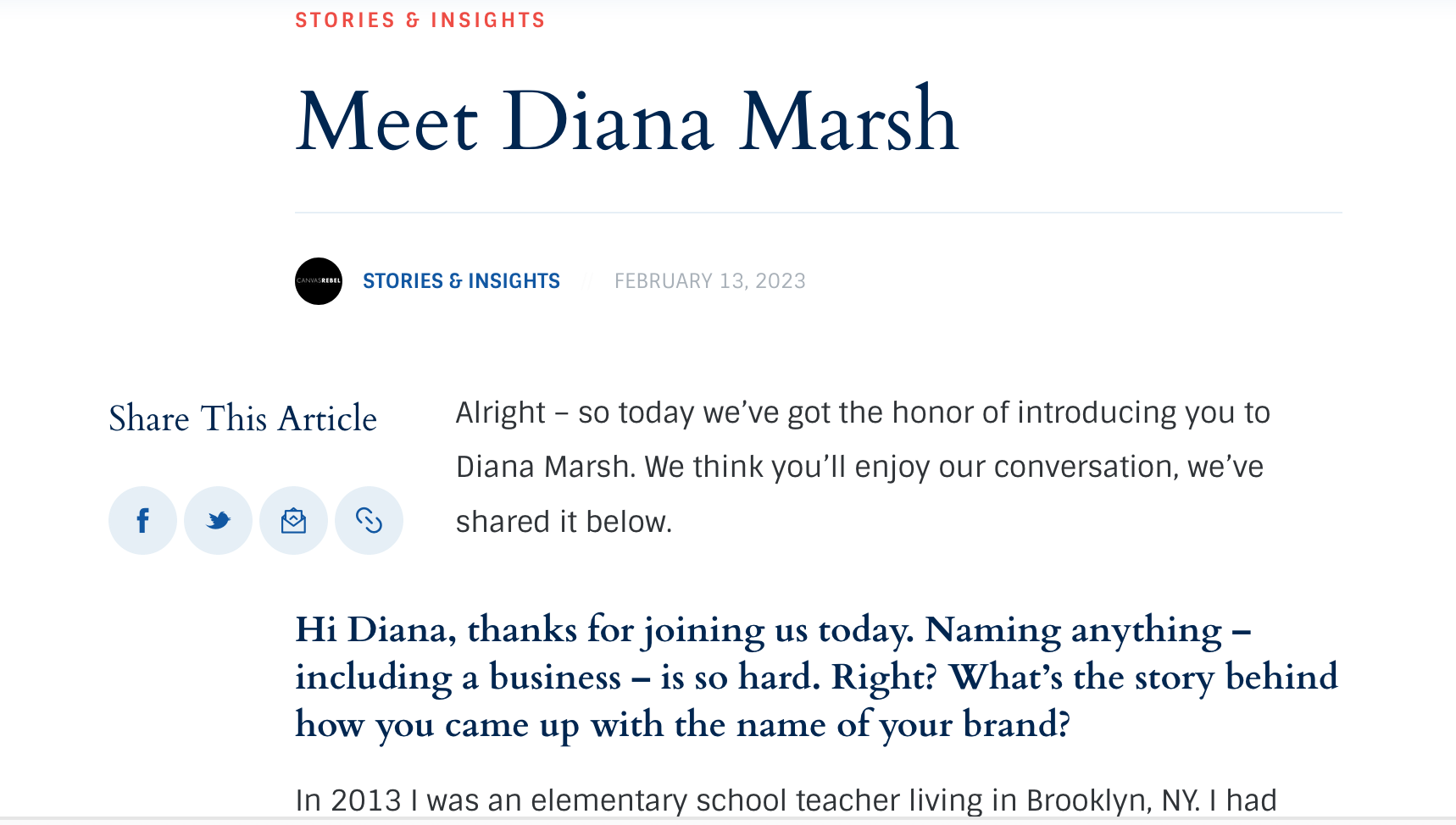Open the red Stories & Insights category link

pos(420,19)
